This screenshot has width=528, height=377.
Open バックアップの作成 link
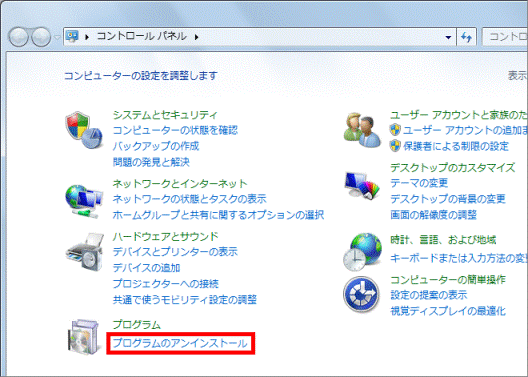156,146
